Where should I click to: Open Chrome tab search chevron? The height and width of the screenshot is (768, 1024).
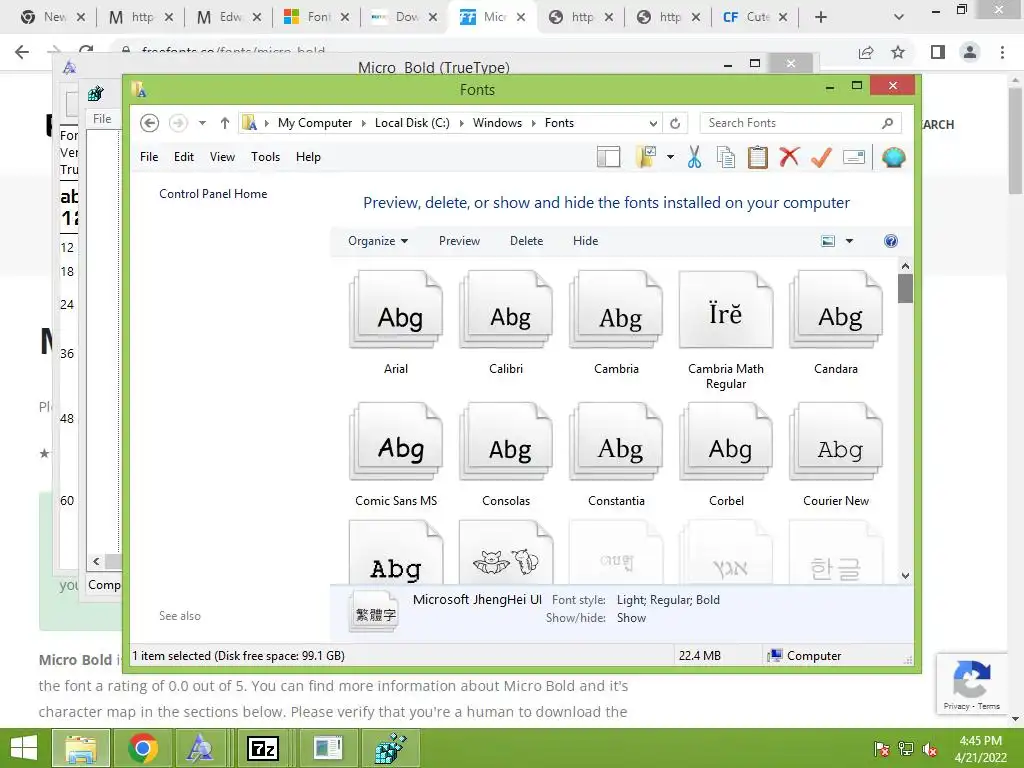pos(899,17)
